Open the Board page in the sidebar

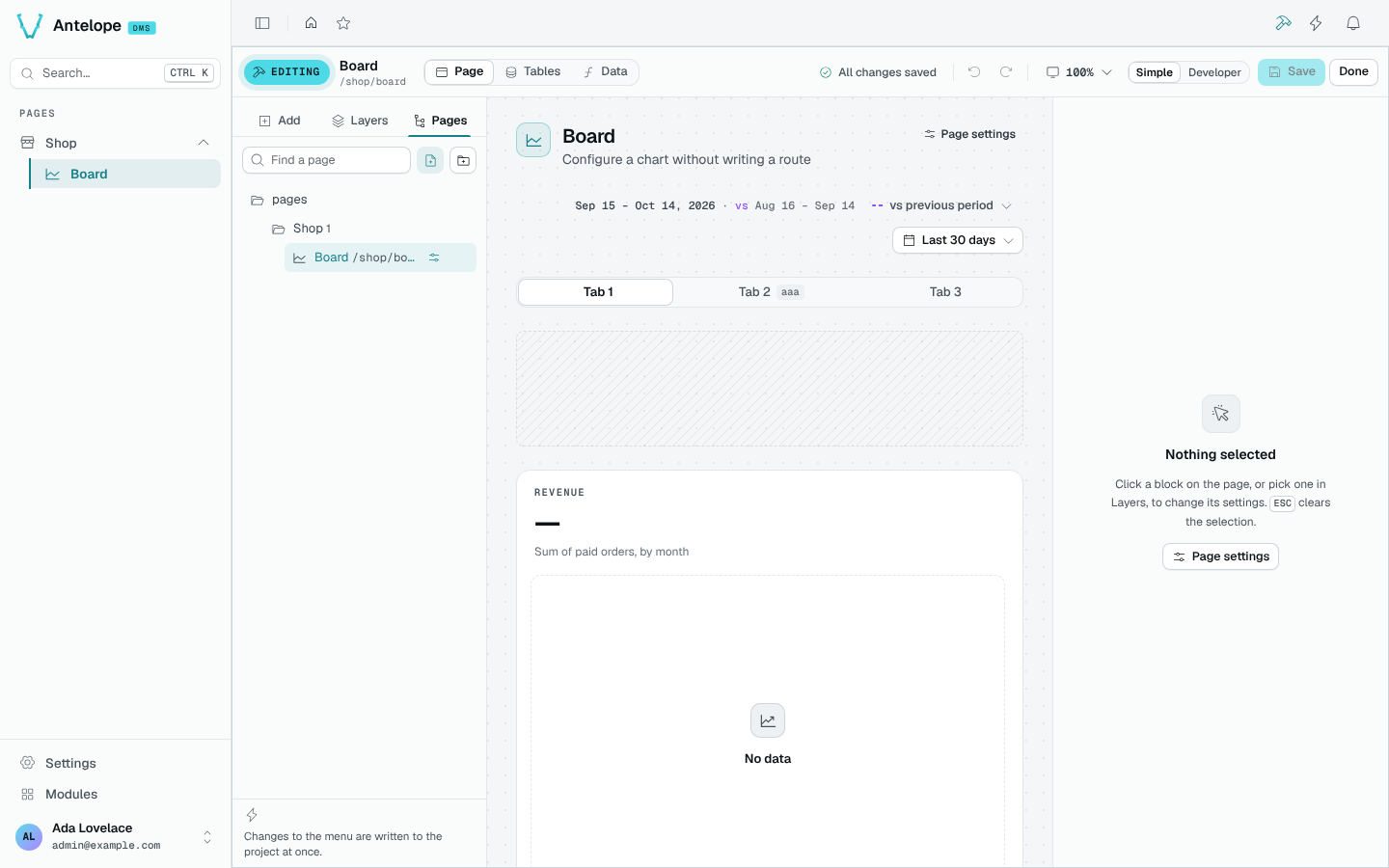(125, 174)
